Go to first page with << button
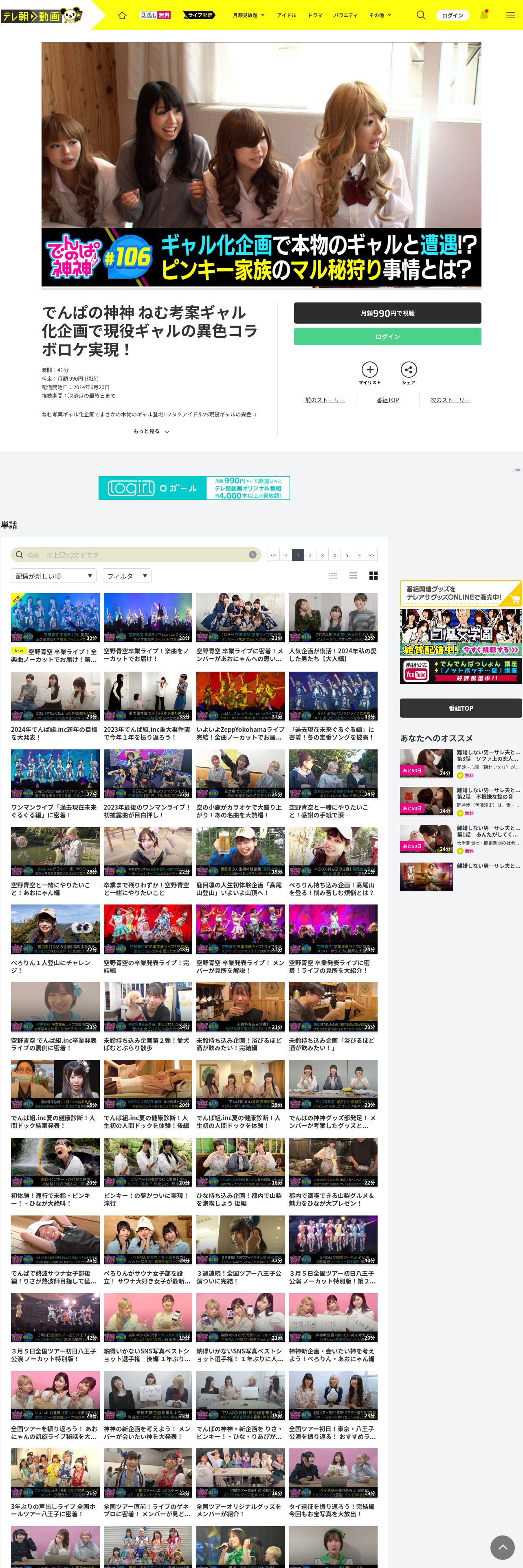Viewport: 523px width, 1568px height. tap(273, 554)
